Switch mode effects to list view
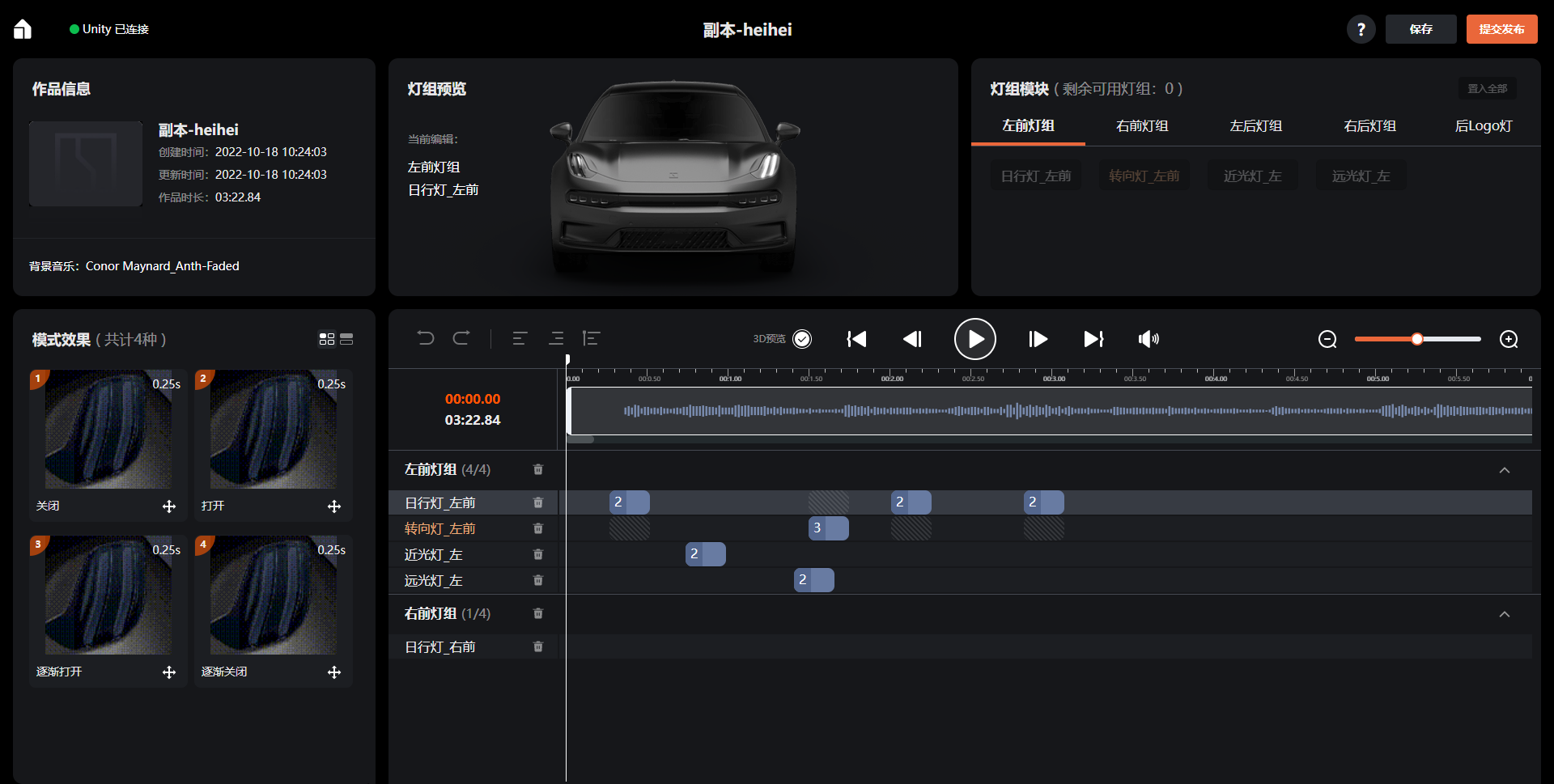The width and height of the screenshot is (1554, 784). coord(346,339)
